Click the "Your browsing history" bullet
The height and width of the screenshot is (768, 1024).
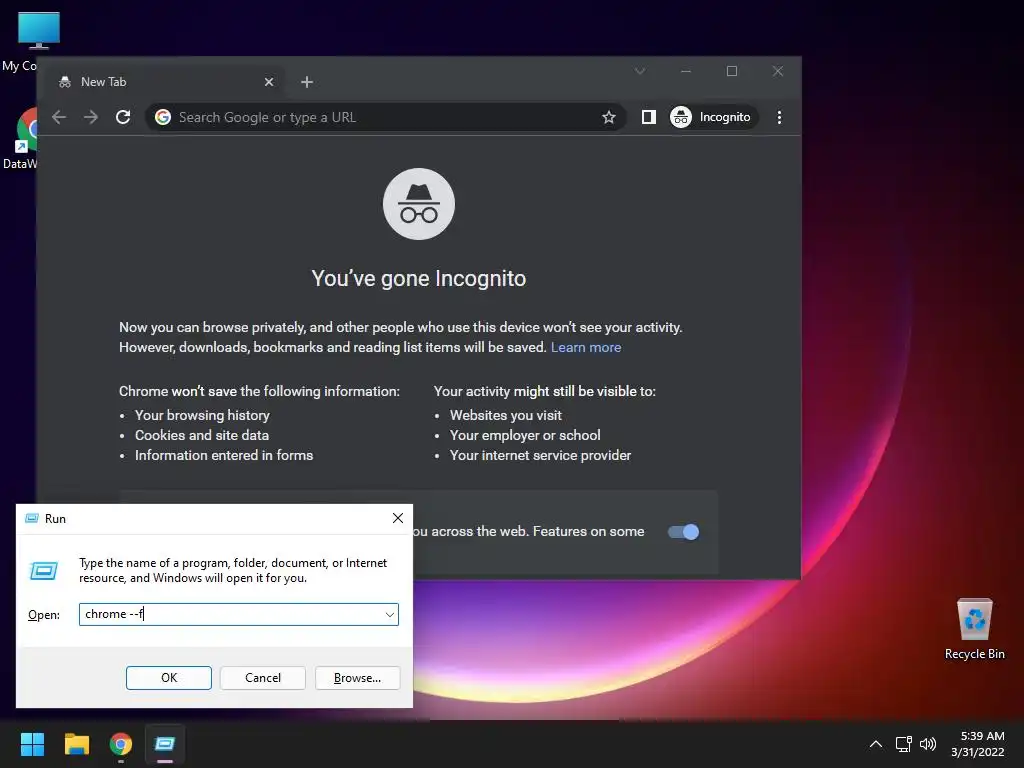point(202,415)
